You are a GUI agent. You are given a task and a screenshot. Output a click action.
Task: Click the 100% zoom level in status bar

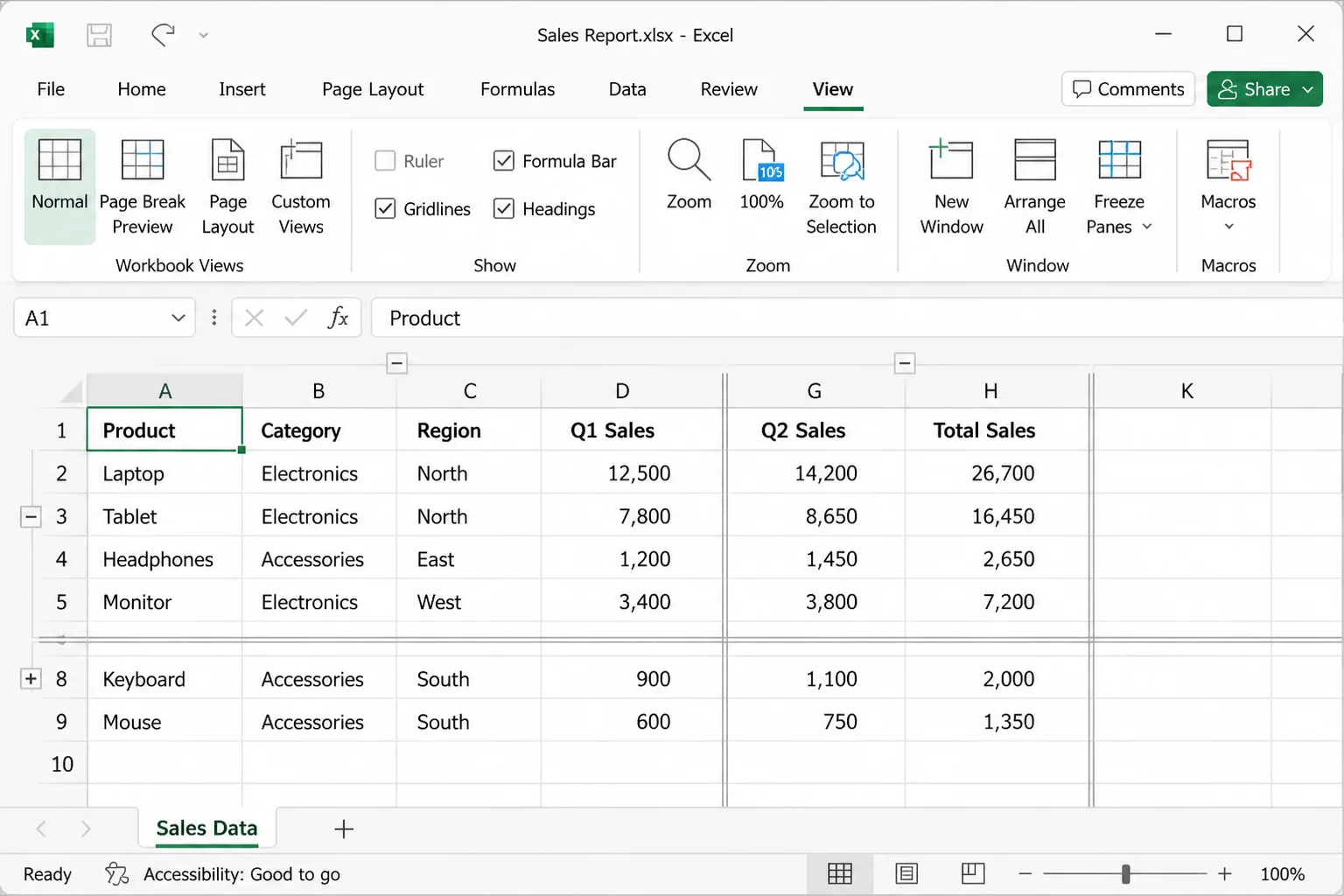coord(1282,874)
